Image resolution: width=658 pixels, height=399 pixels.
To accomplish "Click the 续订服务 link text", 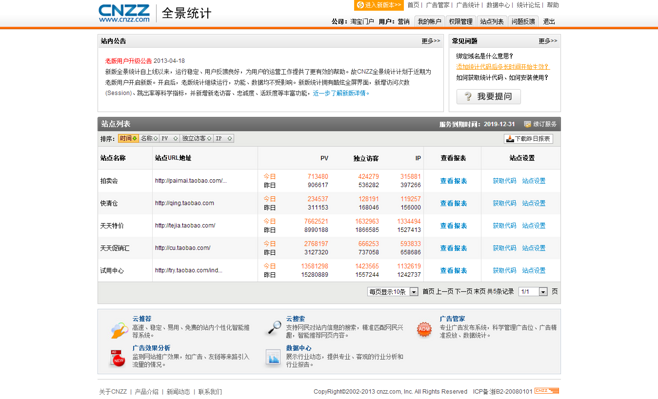I will (545, 124).
